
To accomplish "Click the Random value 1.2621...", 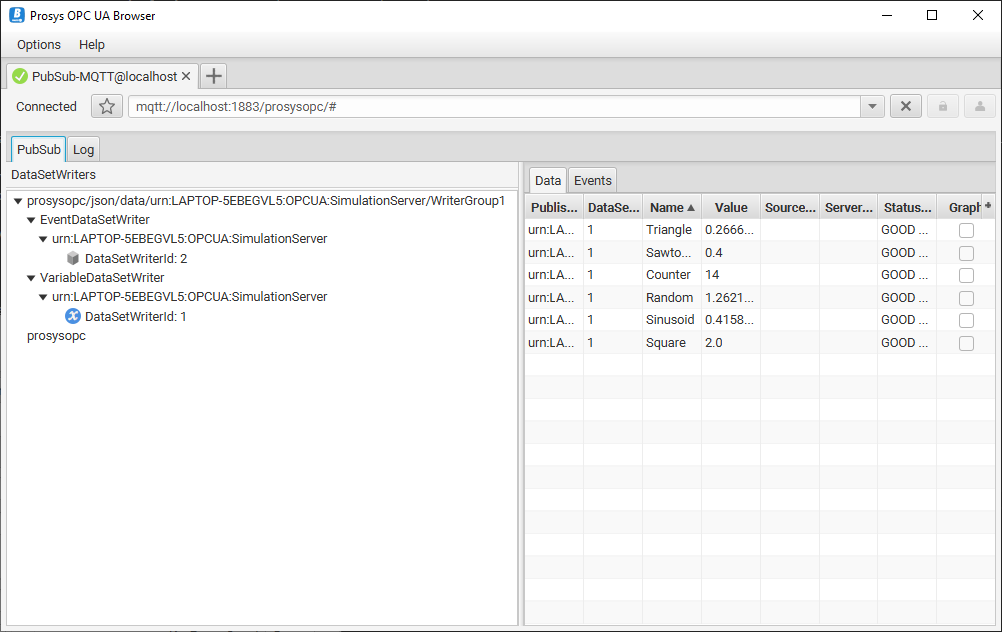I will 729,298.
